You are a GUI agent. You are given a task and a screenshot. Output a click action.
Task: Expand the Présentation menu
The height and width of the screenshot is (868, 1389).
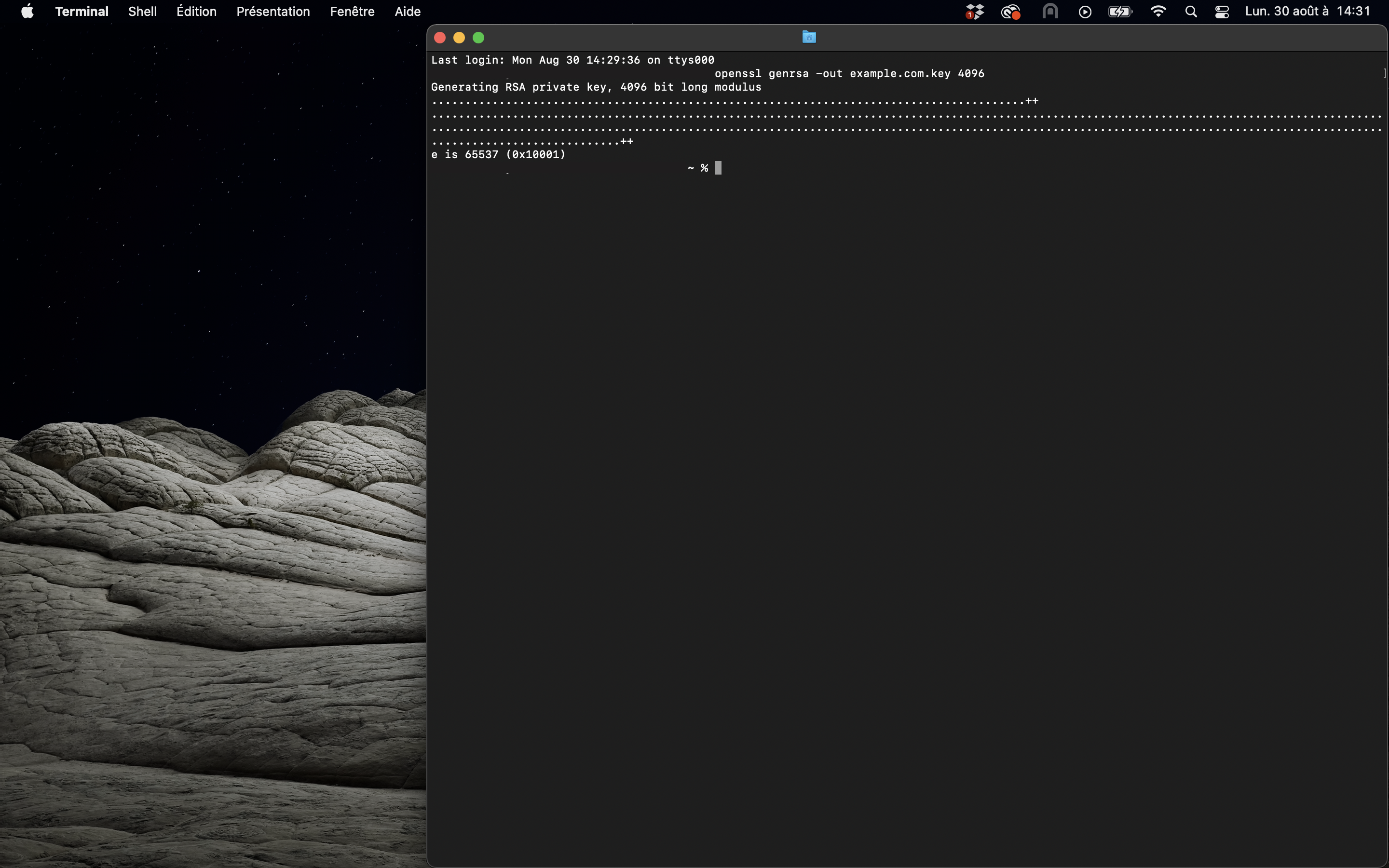pos(273,12)
